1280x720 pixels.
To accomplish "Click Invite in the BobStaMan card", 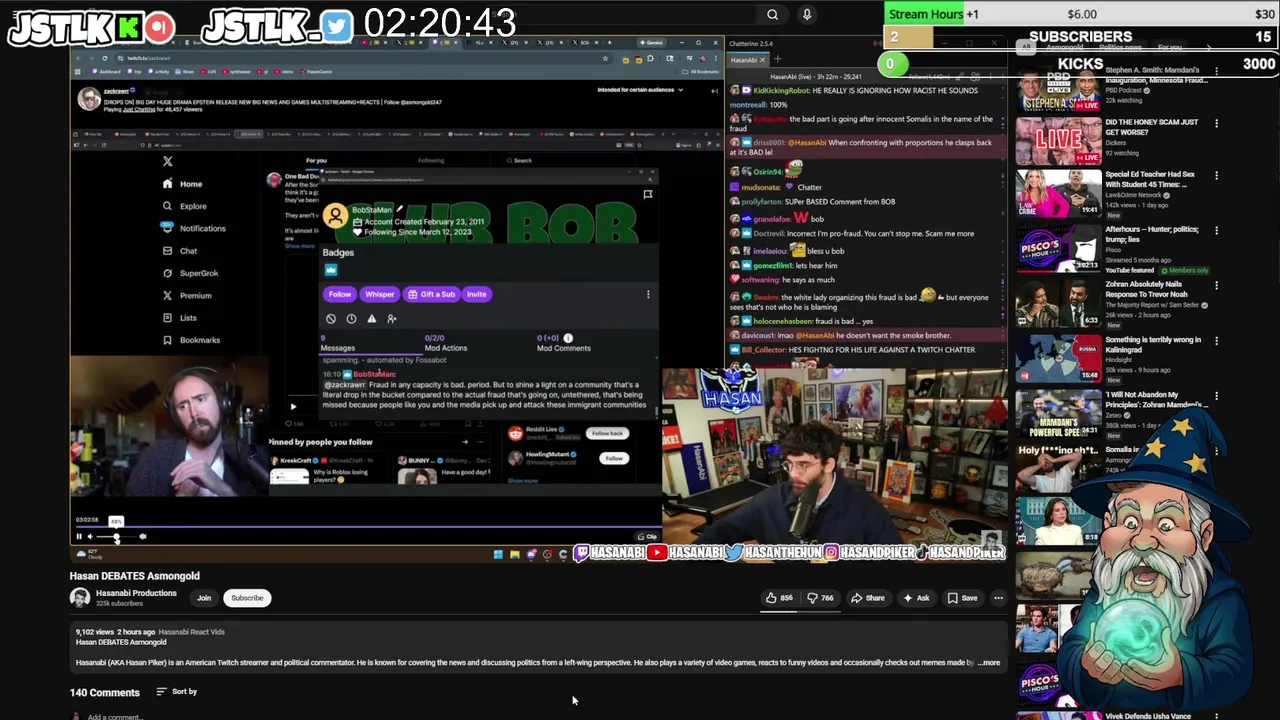I will (x=476, y=294).
